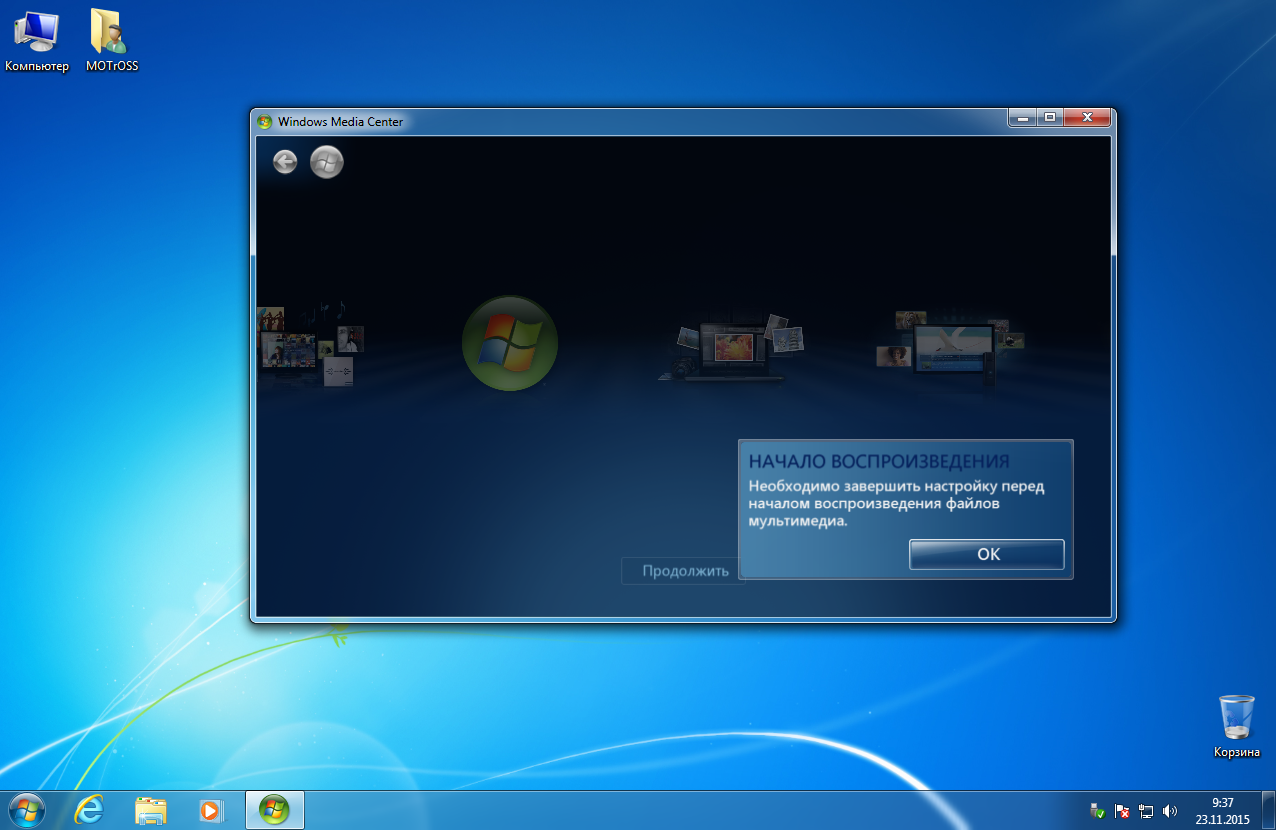Image resolution: width=1276 pixels, height=830 pixels.
Task: Select the large Windows logo in Media Center
Action: coord(510,342)
